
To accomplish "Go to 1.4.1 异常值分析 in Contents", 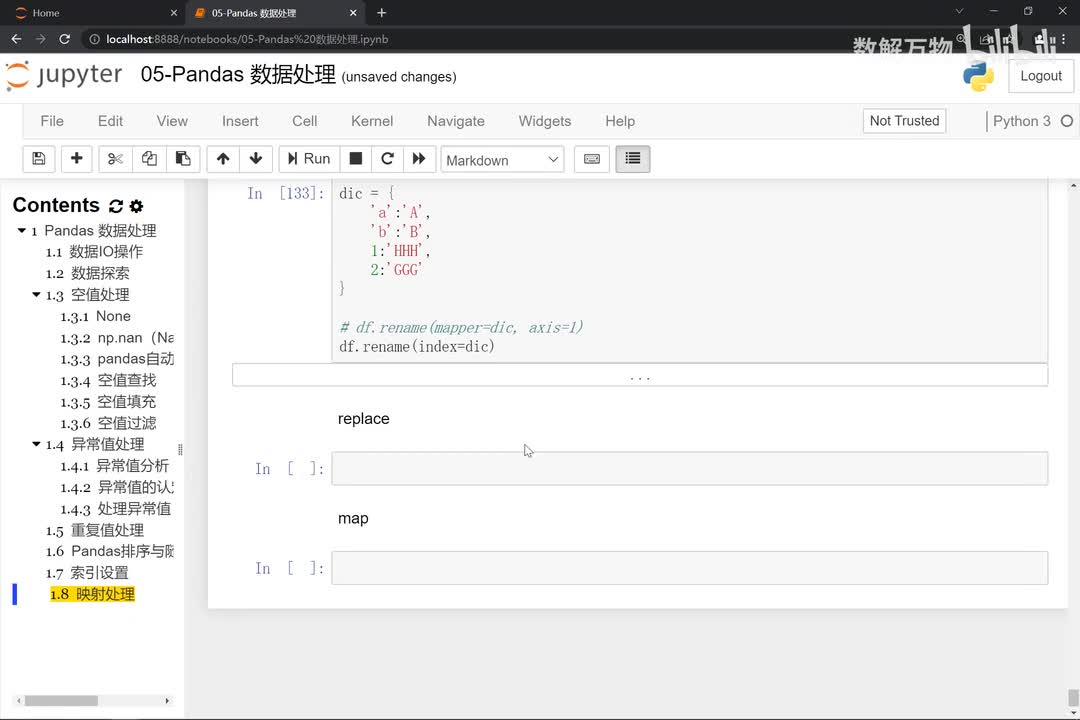I will (114, 466).
